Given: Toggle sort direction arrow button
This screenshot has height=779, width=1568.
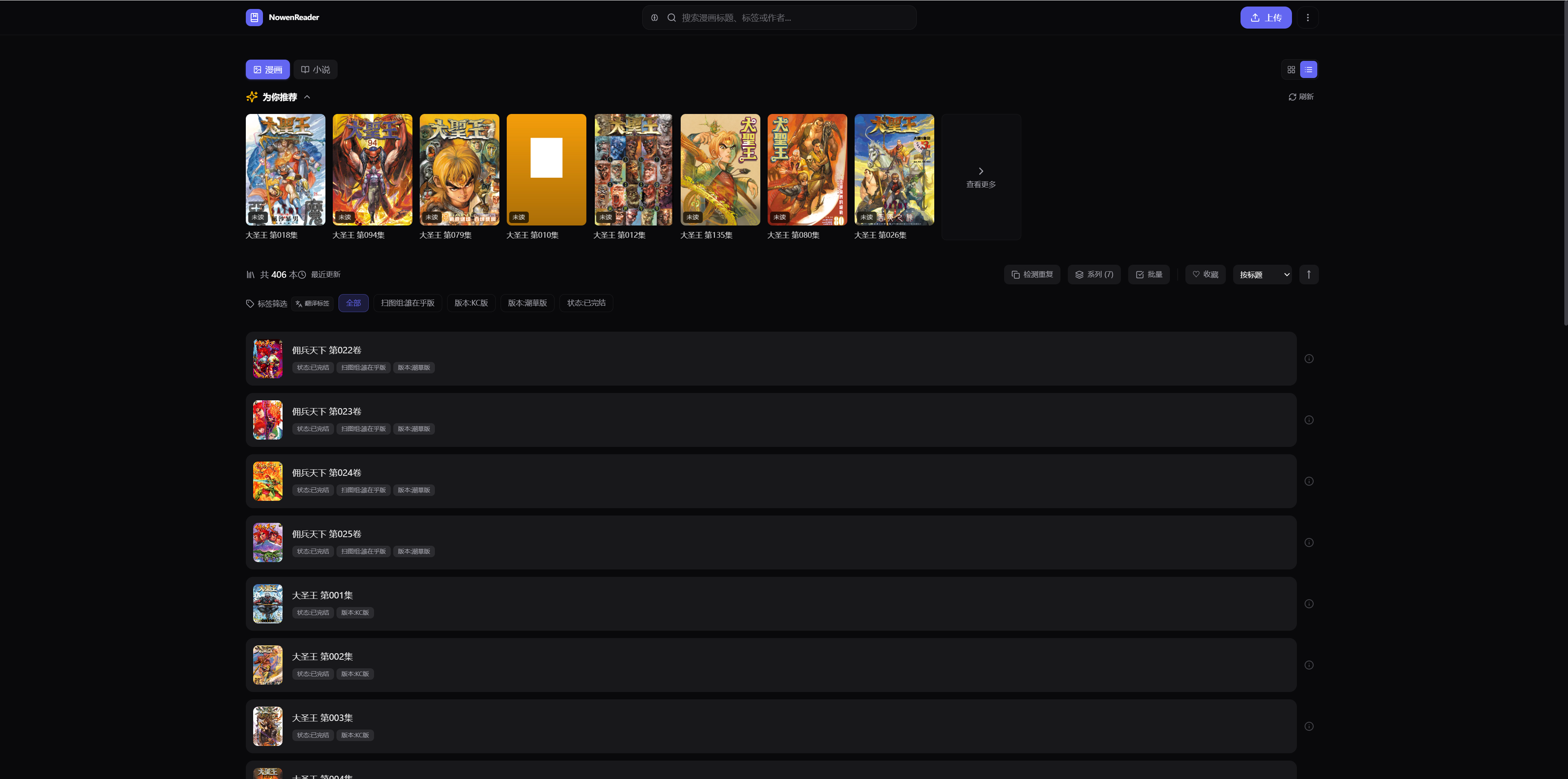Looking at the screenshot, I should point(1309,275).
